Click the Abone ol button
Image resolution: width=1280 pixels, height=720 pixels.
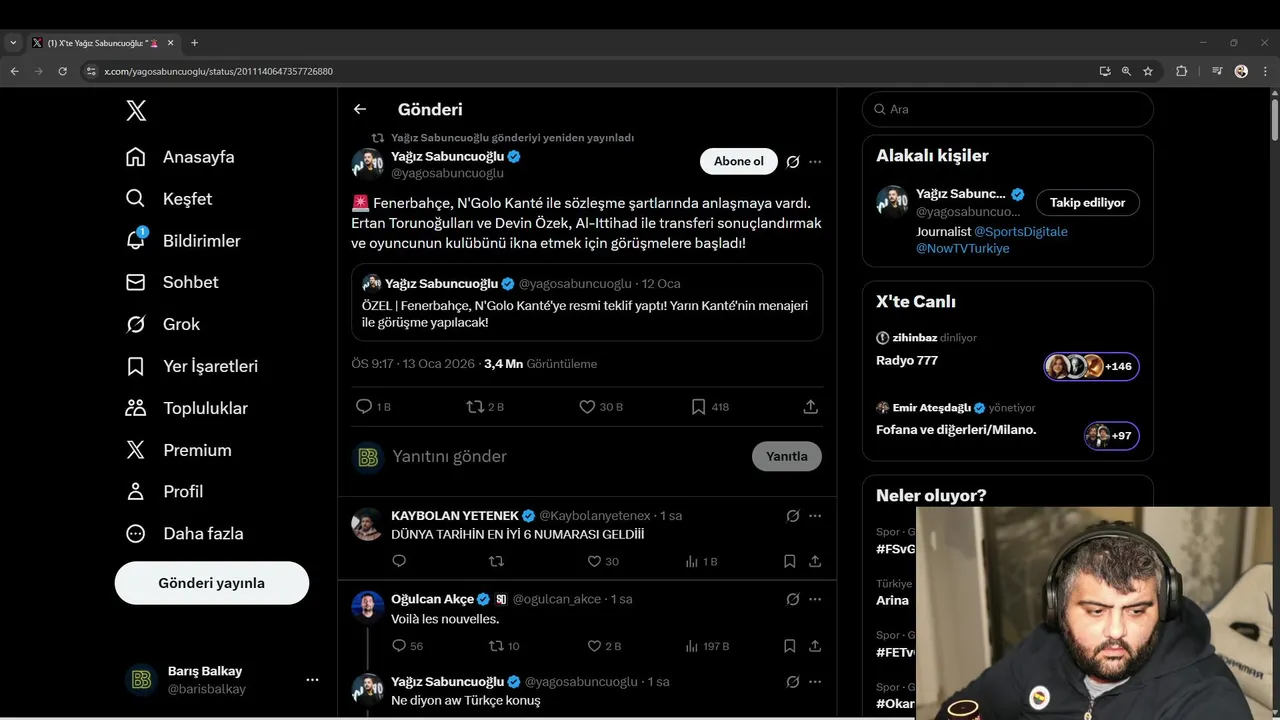click(739, 161)
